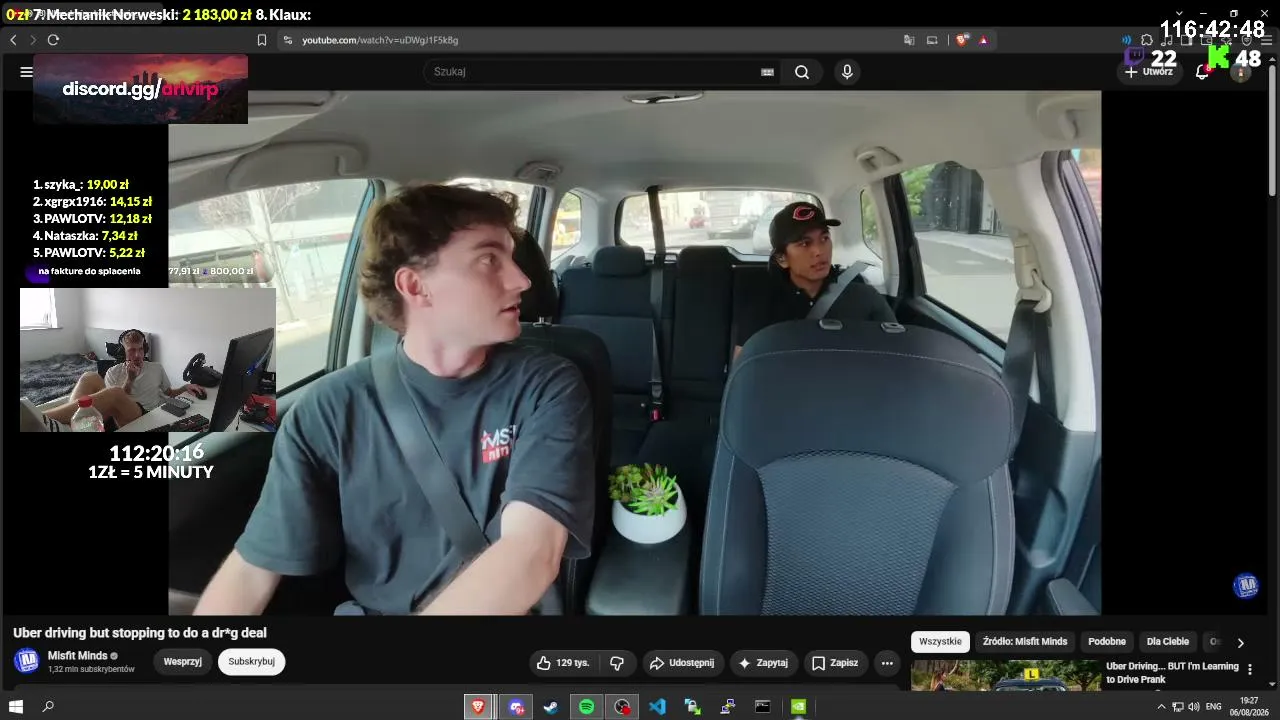The image size is (1280, 720).
Task: Click the Udostępnij share button
Action: [x=681, y=663]
